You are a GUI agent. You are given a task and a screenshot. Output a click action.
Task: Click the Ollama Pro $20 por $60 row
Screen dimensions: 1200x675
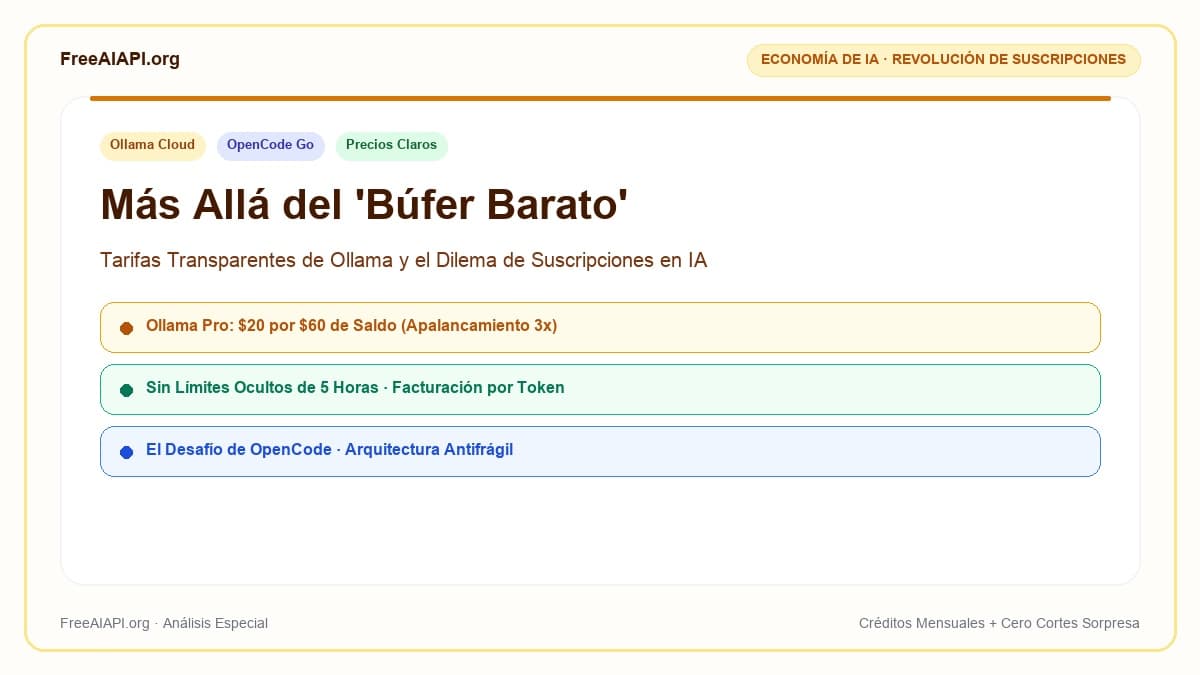[x=600, y=327]
